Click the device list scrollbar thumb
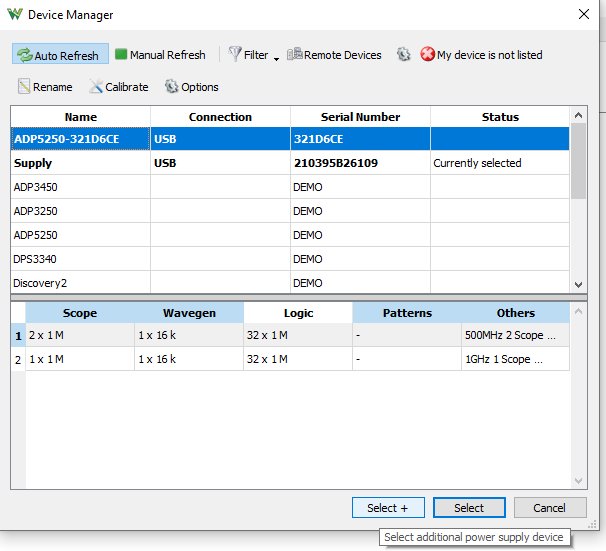This screenshot has height=551, width=606. [578, 161]
